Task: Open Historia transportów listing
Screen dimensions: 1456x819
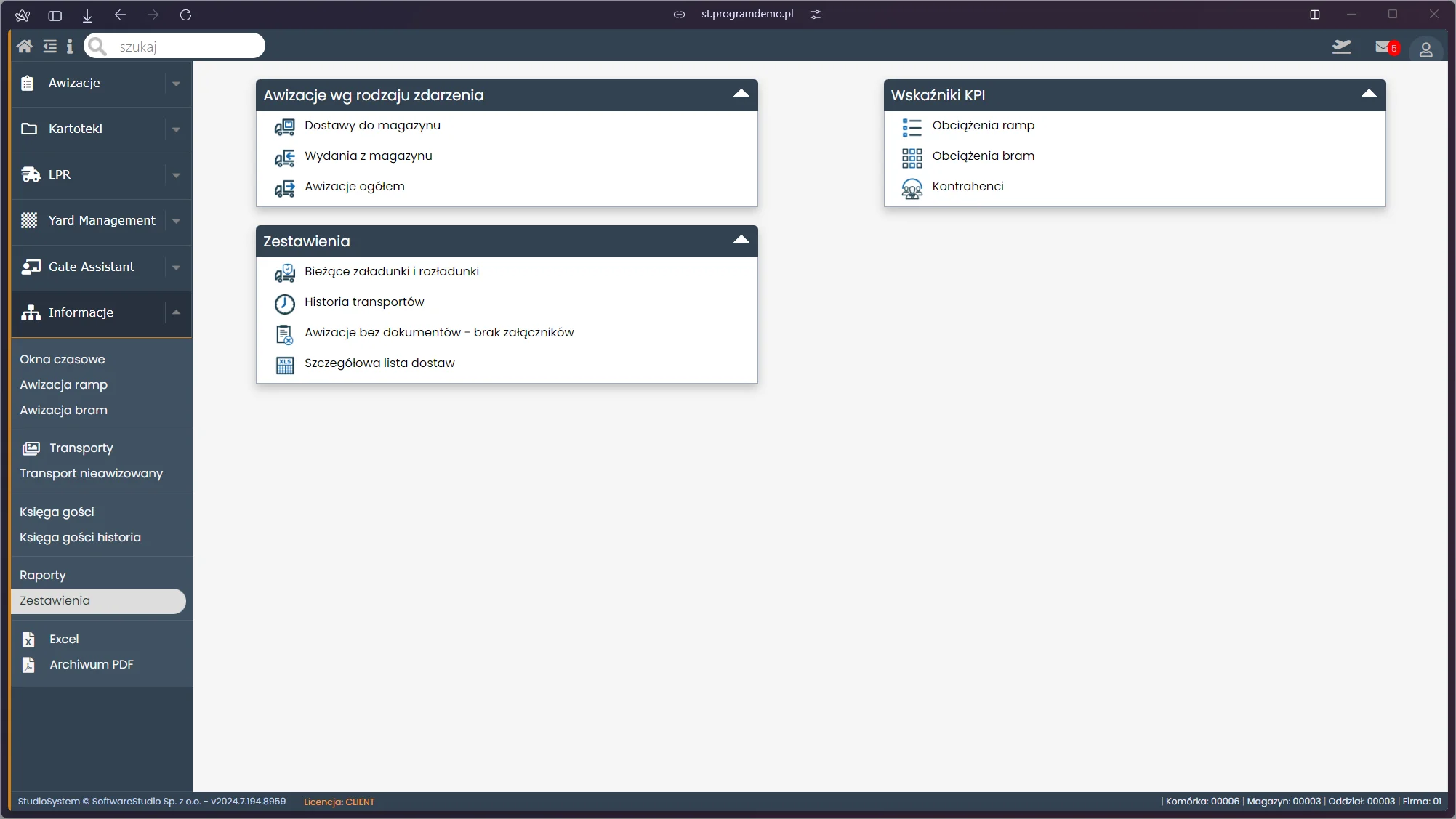Action: (x=364, y=302)
